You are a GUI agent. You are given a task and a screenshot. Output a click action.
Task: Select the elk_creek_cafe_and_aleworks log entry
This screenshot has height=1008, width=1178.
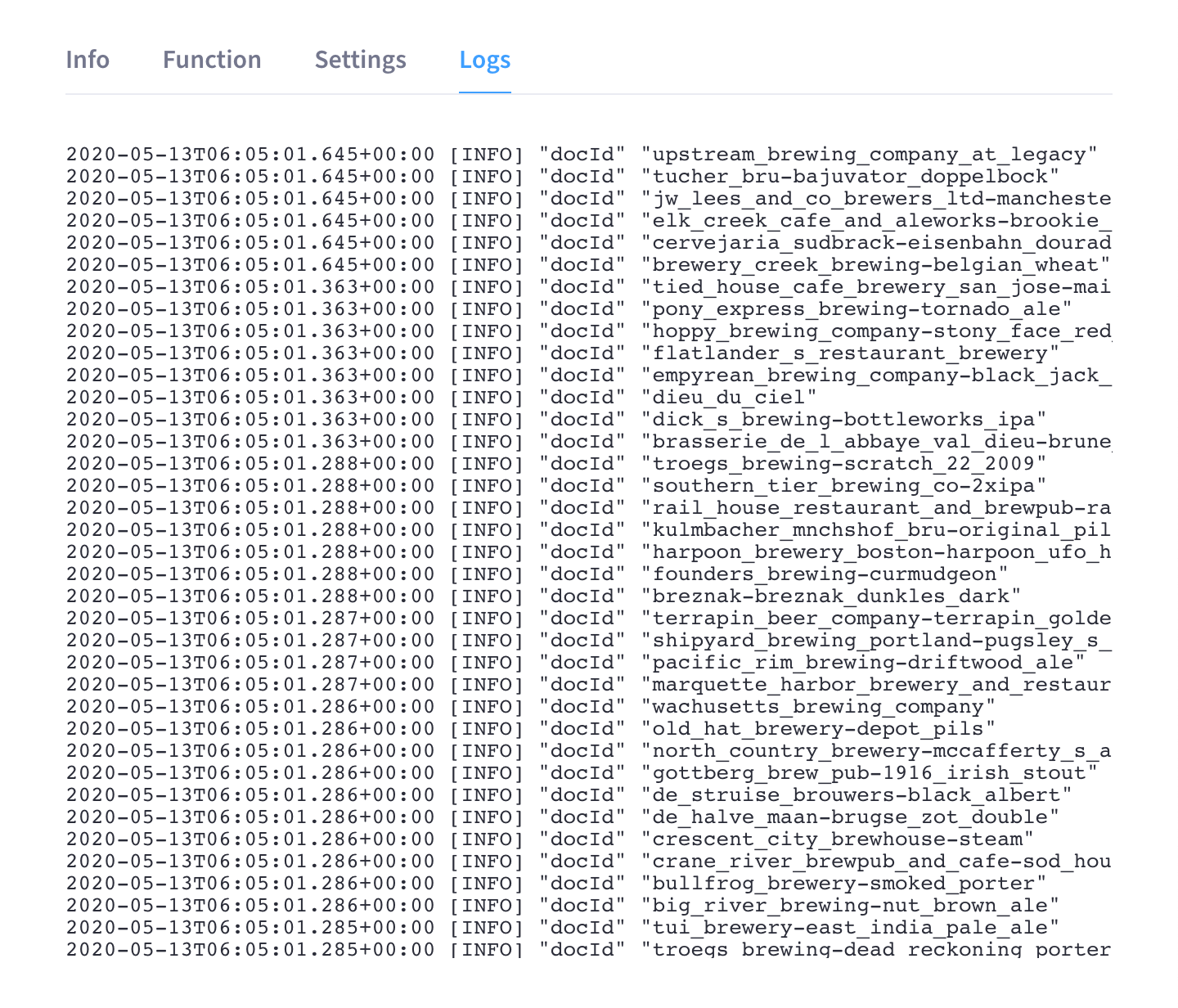coord(589,221)
